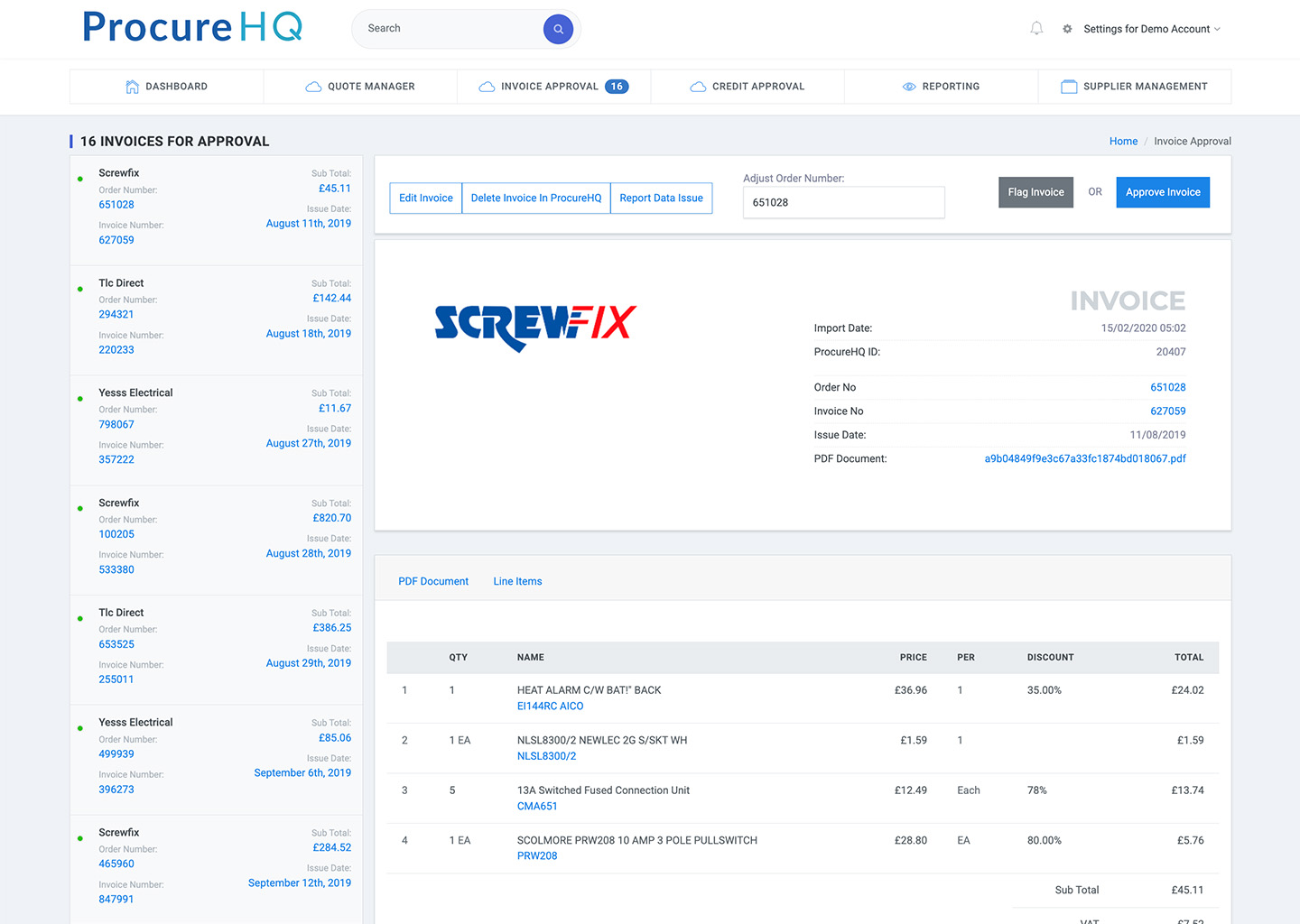Focus the Adjust Order Number field

[844, 202]
